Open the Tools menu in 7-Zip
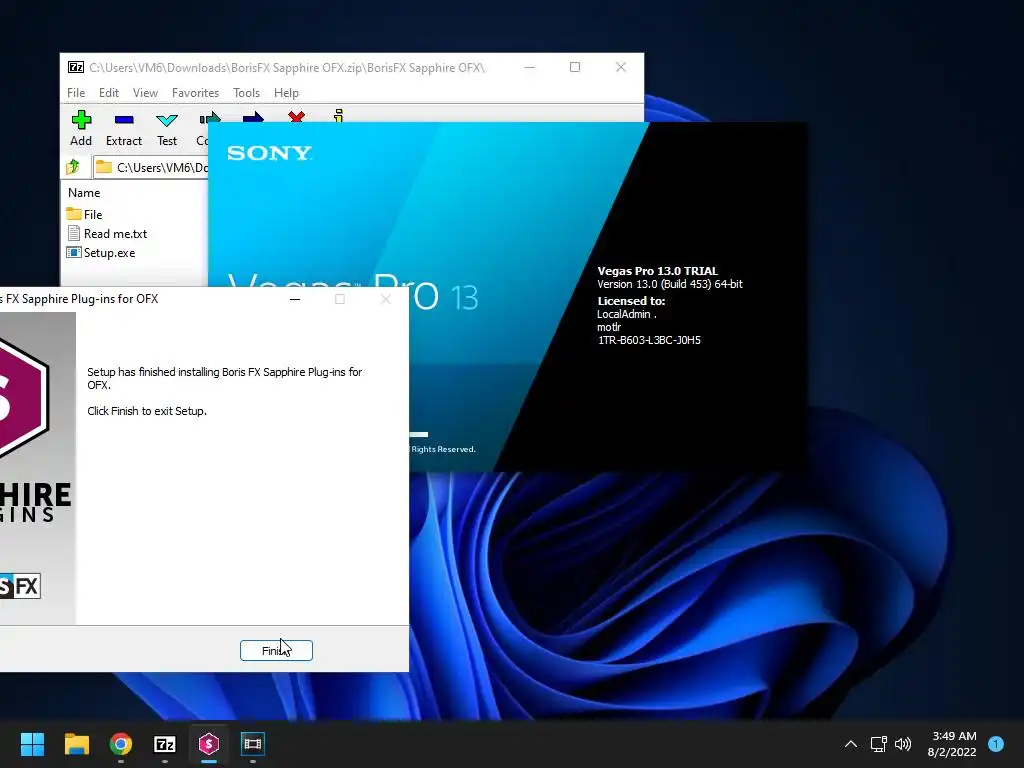Viewport: 1024px width, 768px height. 246,93
